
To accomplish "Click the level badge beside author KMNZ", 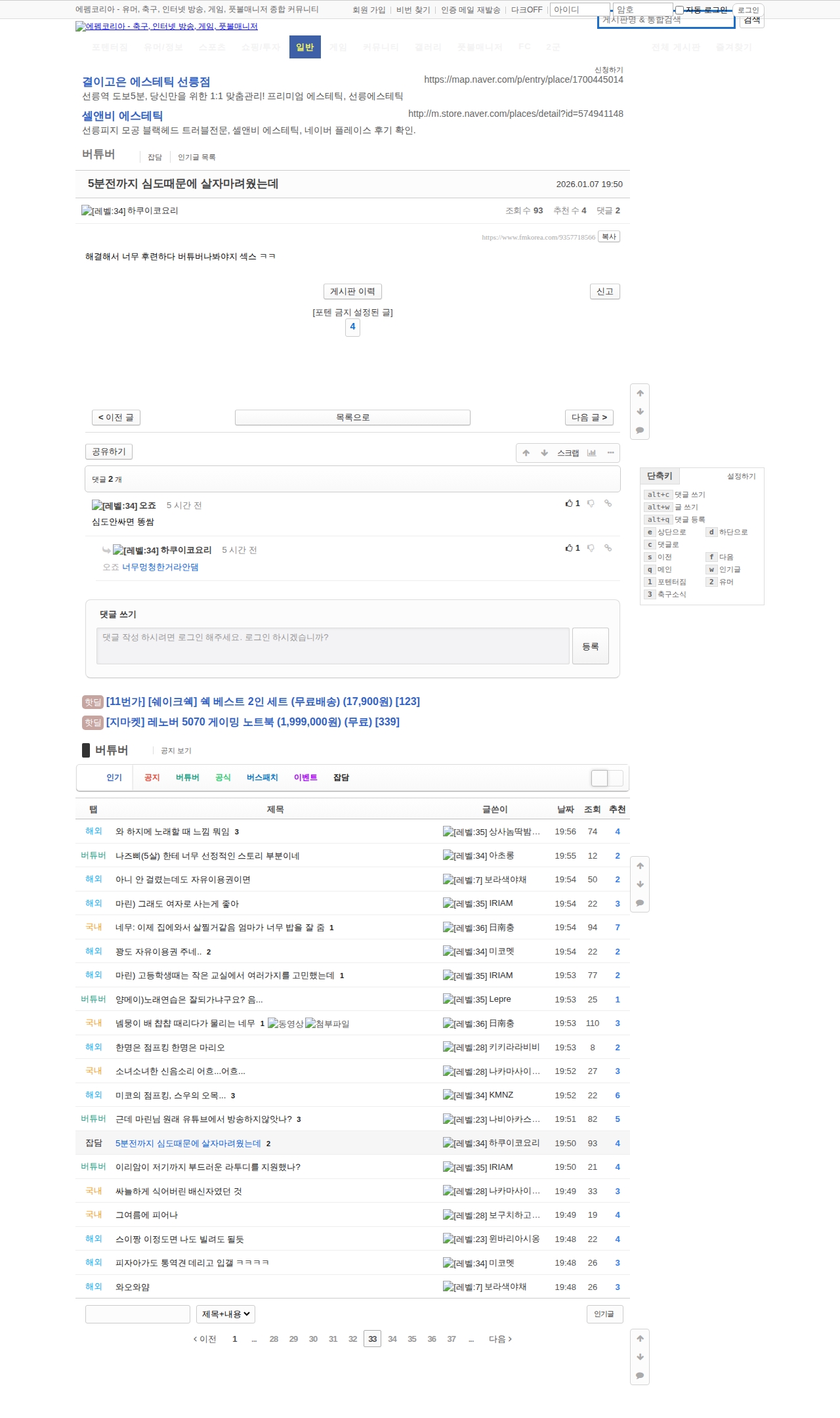I will 465,1096.
